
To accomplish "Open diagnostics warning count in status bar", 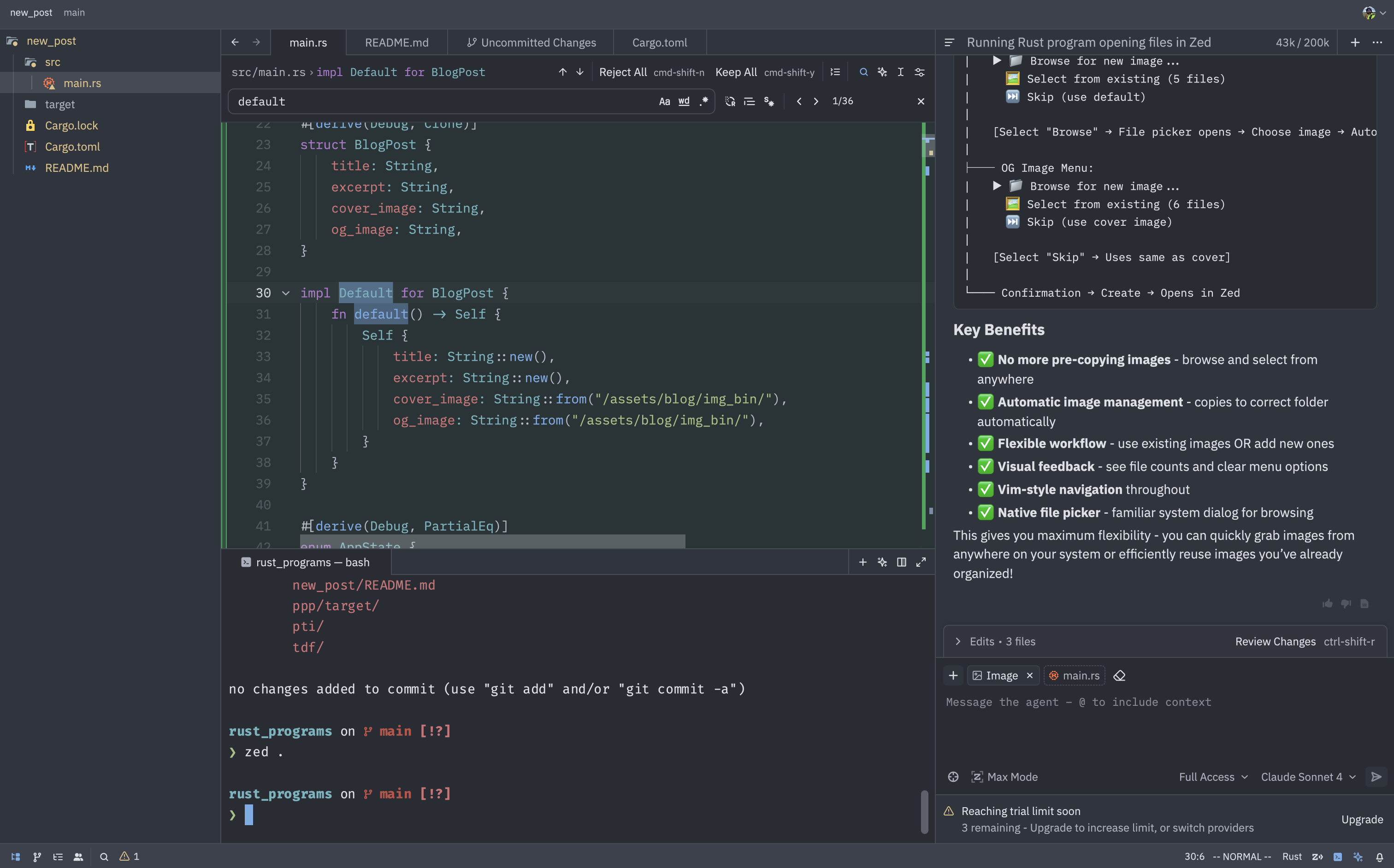I will pyautogui.click(x=129, y=856).
